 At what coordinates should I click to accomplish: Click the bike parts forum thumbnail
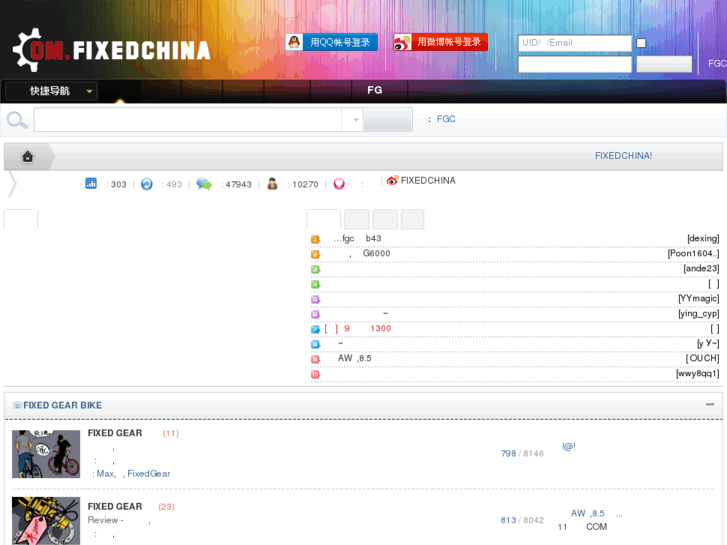click(46, 521)
